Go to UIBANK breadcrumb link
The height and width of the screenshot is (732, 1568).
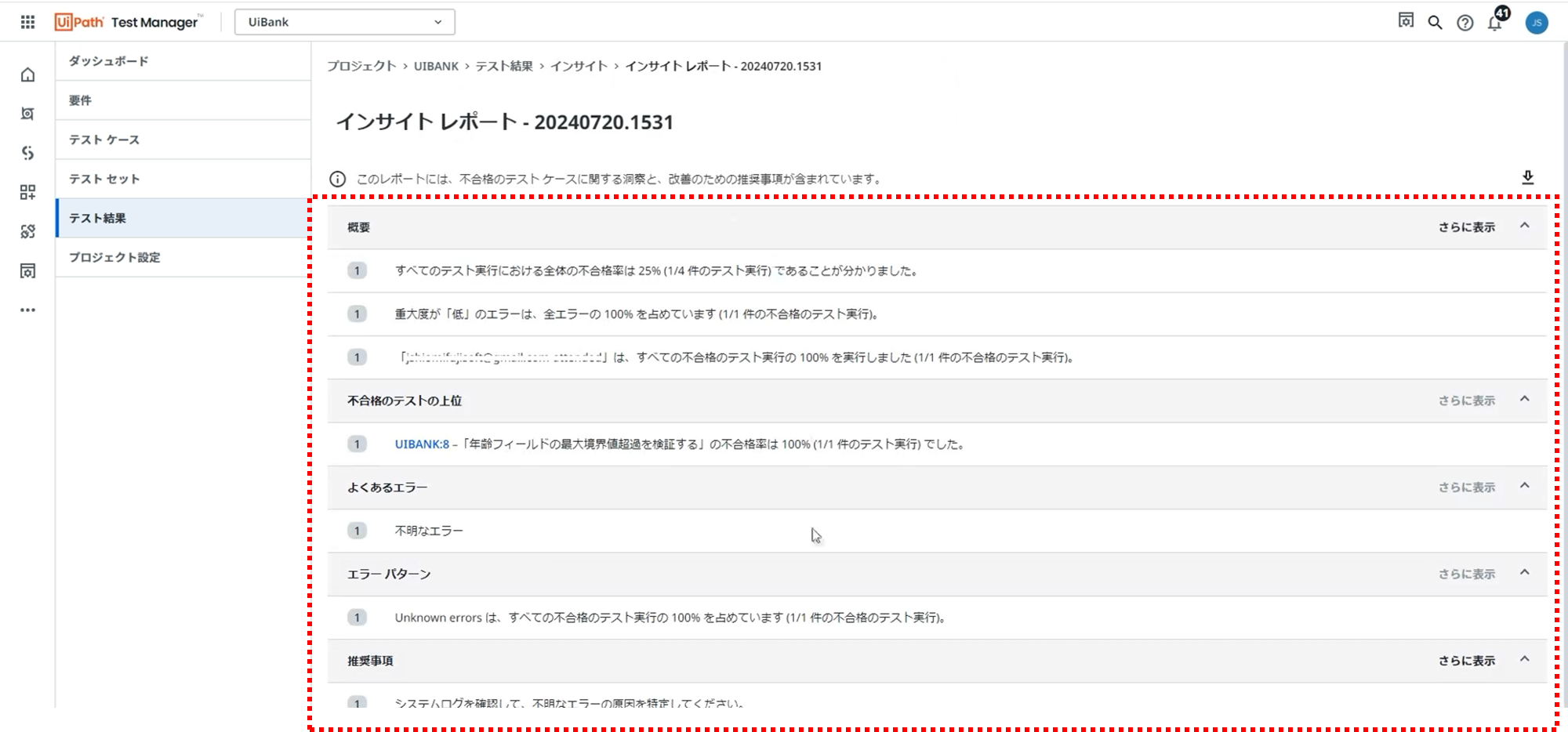point(436,66)
